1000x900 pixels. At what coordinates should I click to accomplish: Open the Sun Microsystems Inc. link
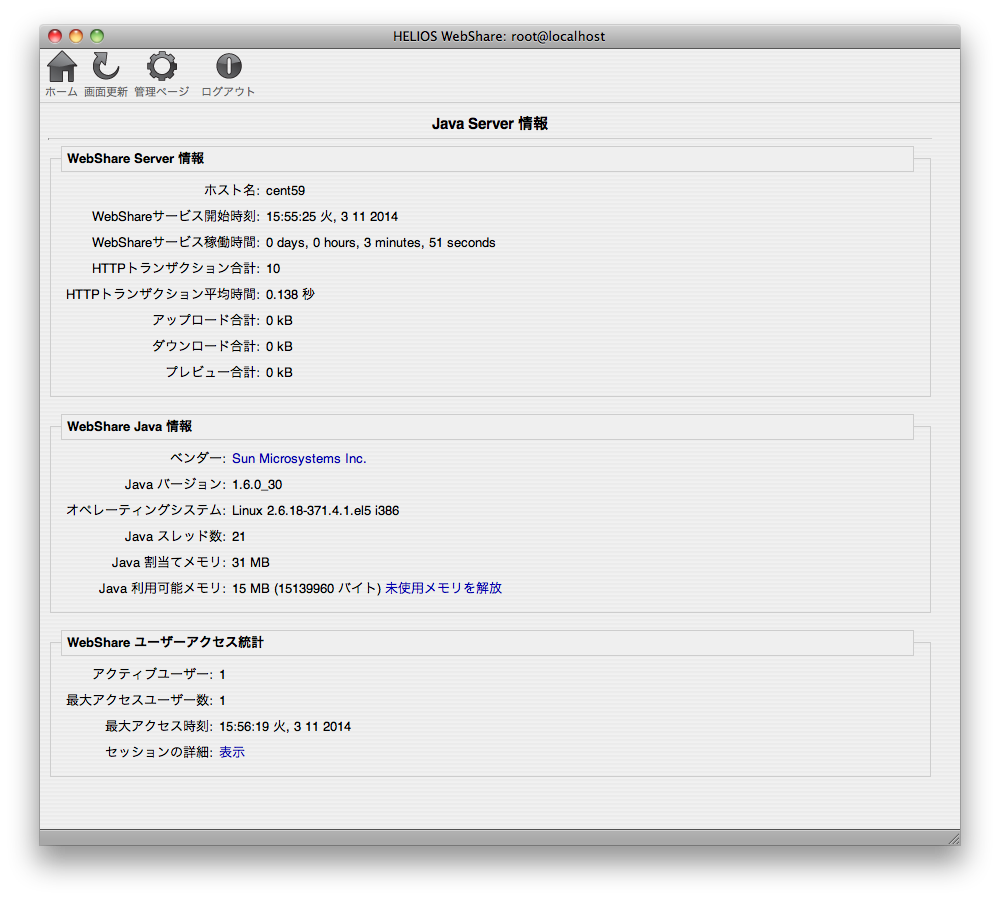tap(299, 459)
